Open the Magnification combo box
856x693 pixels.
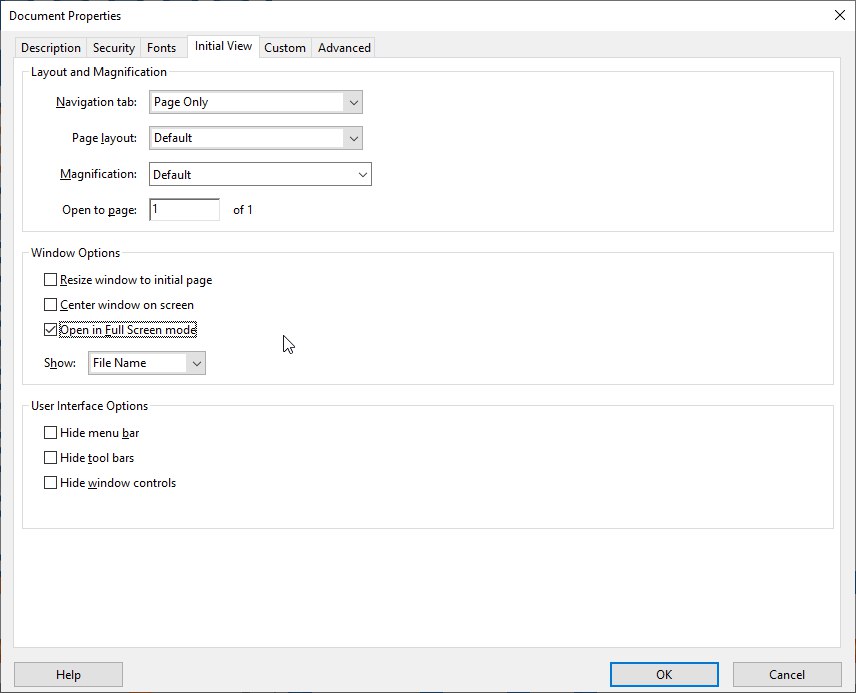[x=260, y=174]
